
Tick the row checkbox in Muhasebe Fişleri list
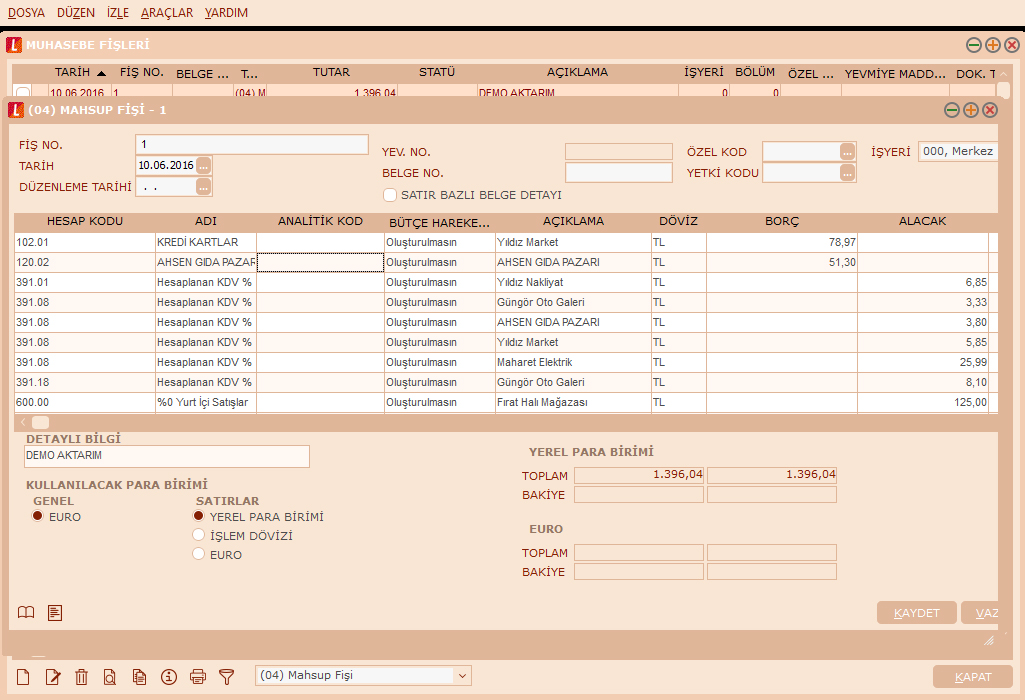click(x=23, y=92)
